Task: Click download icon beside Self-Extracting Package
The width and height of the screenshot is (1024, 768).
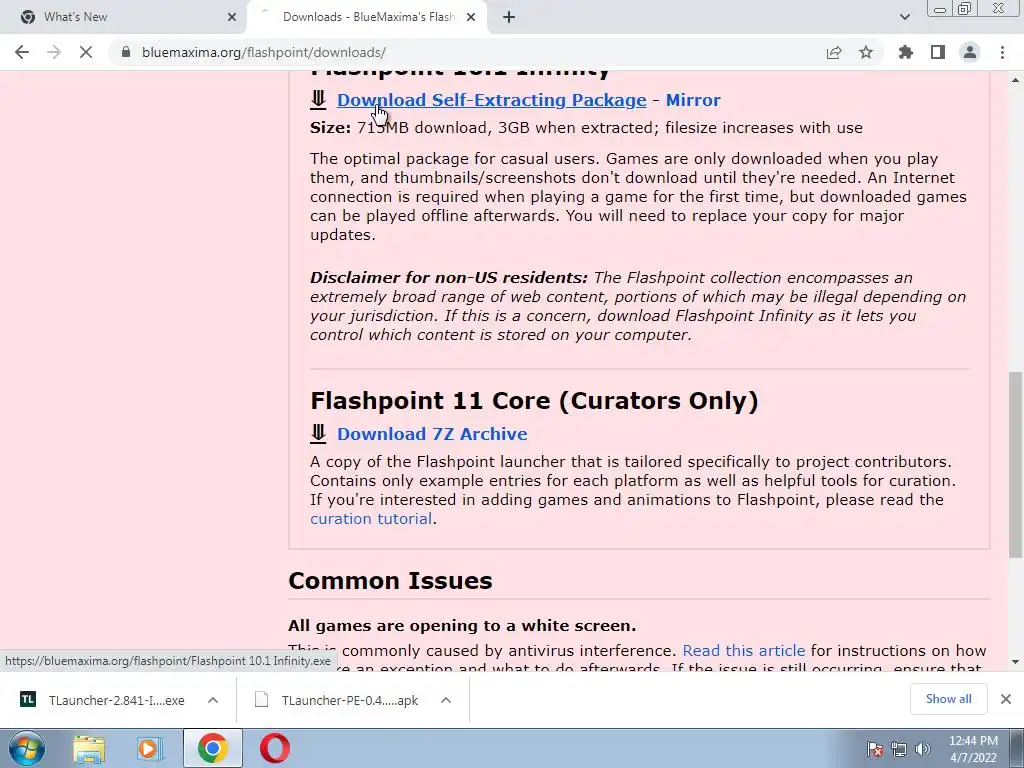Action: tap(318, 100)
